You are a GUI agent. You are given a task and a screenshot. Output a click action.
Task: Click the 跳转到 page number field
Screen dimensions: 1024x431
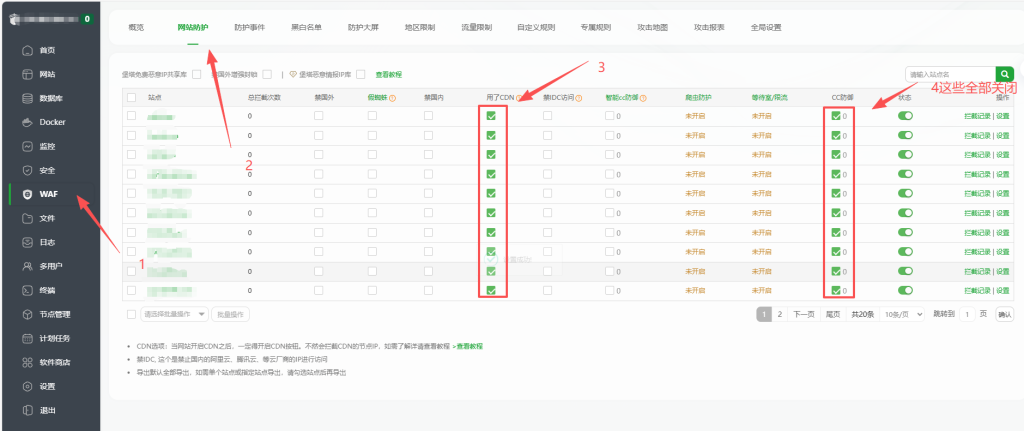click(x=967, y=314)
